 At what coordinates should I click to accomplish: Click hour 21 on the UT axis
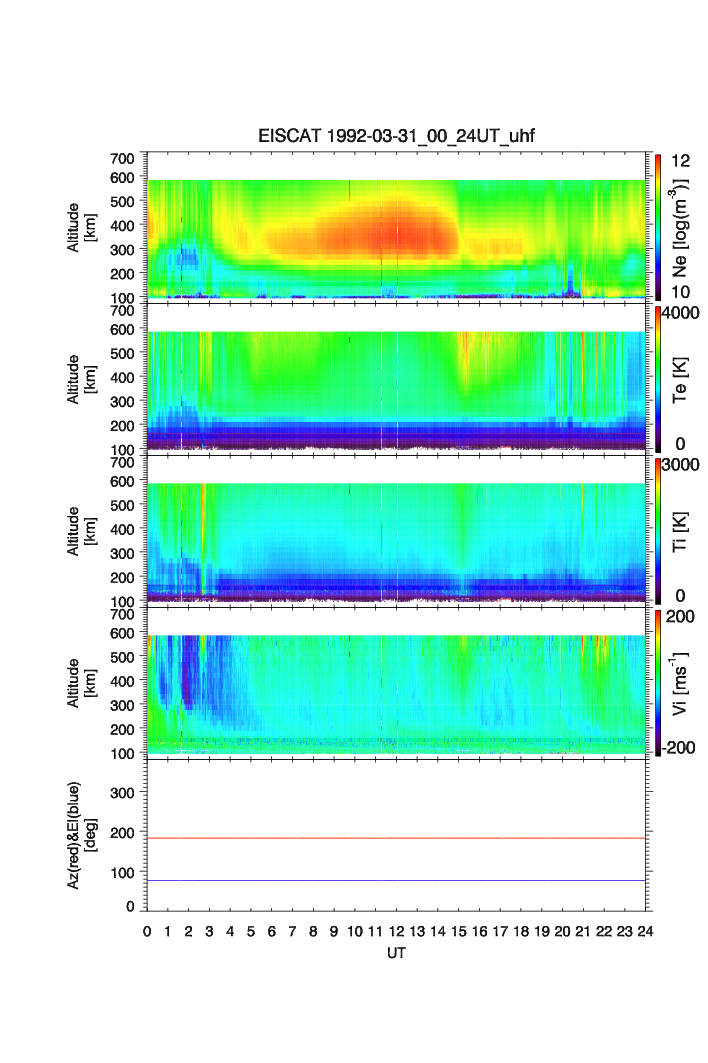click(583, 931)
